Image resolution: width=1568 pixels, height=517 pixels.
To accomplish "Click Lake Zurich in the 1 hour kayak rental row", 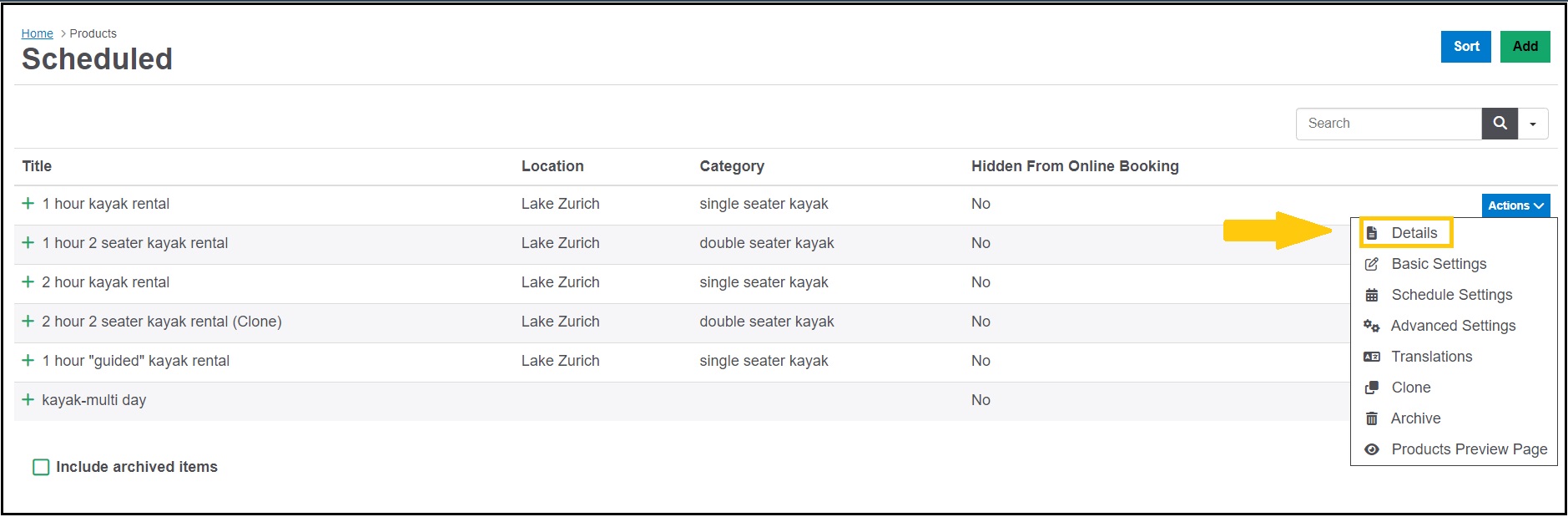I will pyautogui.click(x=561, y=204).
